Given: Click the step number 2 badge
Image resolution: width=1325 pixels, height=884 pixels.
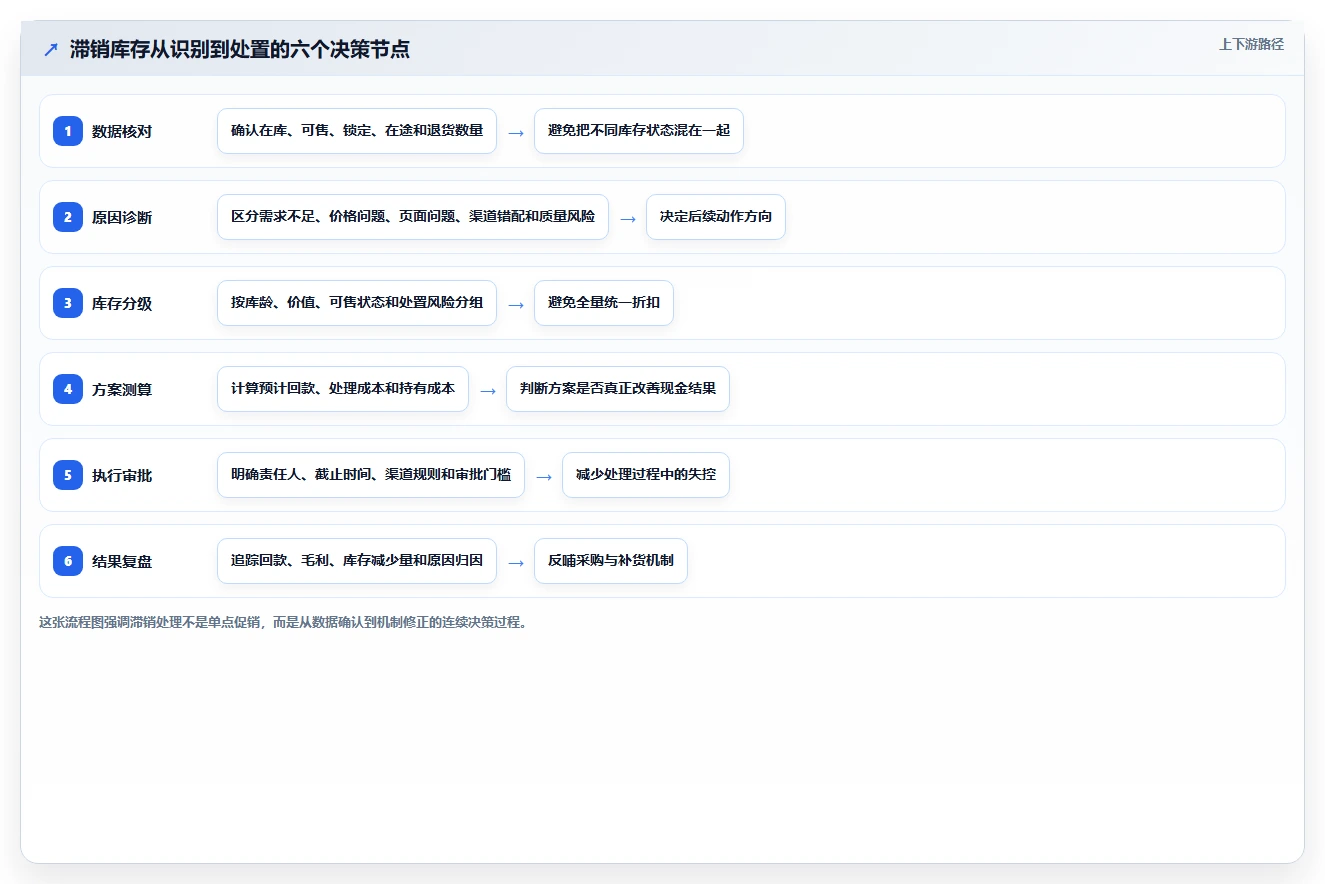Looking at the screenshot, I should pos(68,217).
